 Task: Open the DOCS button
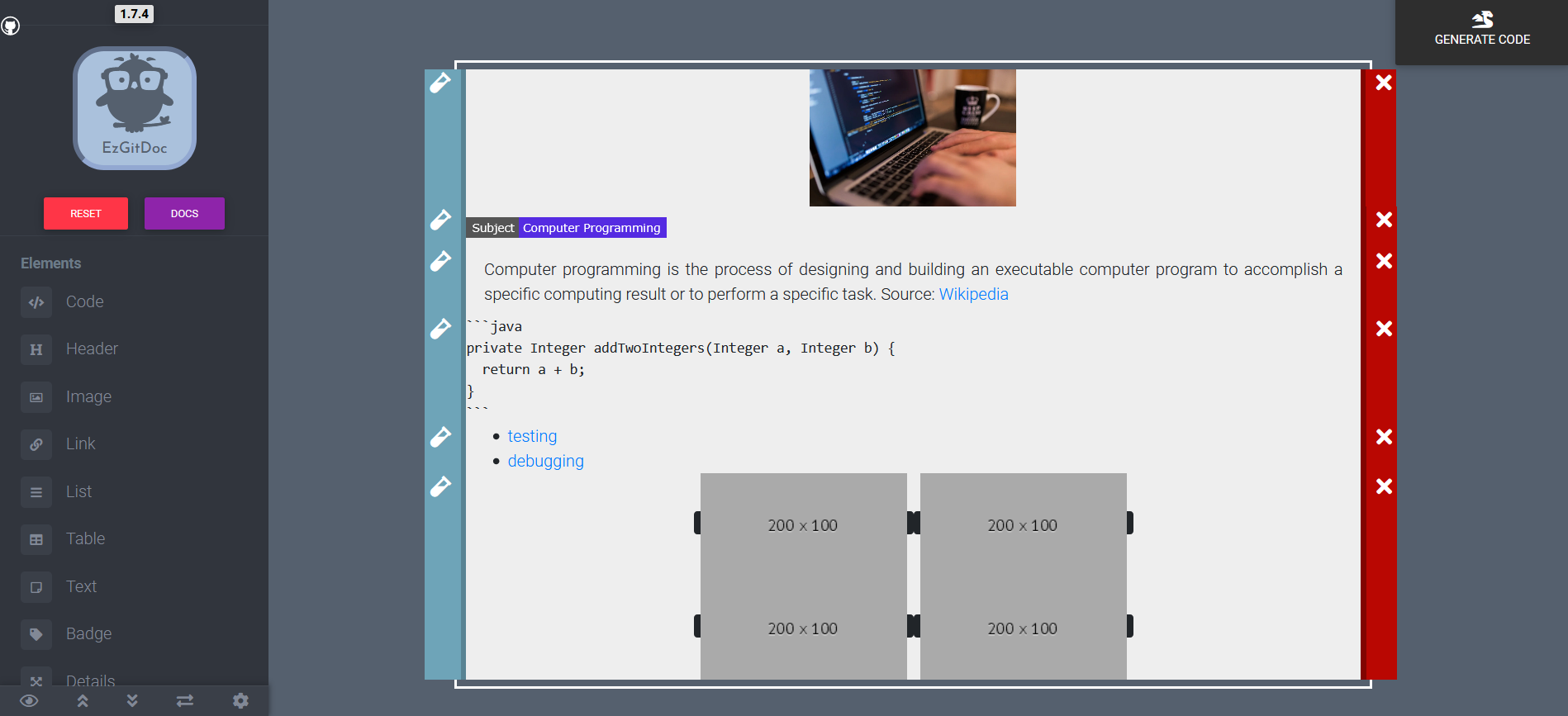(184, 213)
